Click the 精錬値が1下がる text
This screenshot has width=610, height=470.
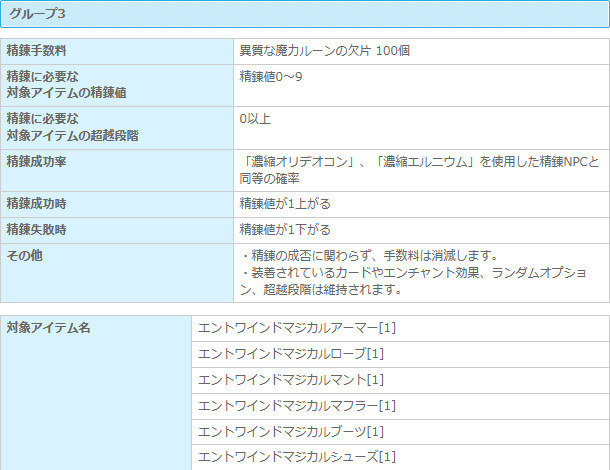284,229
